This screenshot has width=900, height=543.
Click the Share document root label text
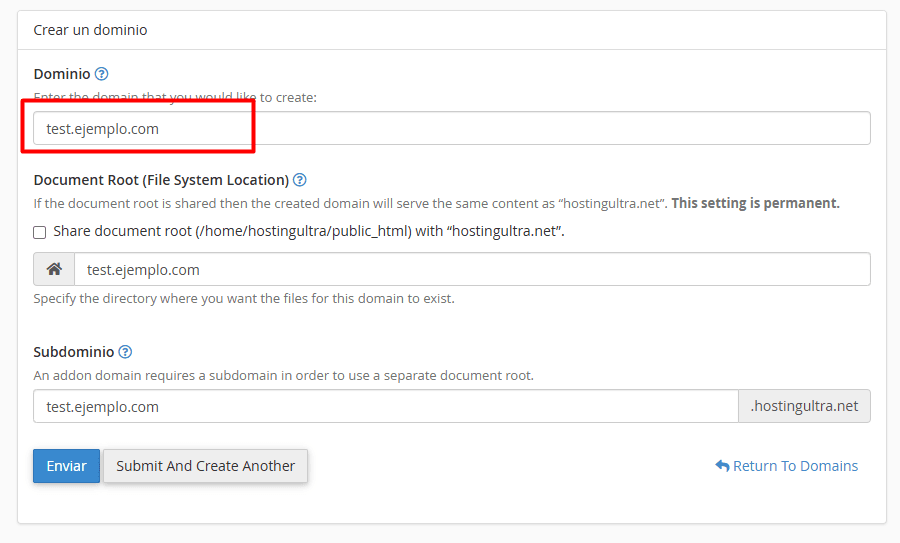click(308, 231)
